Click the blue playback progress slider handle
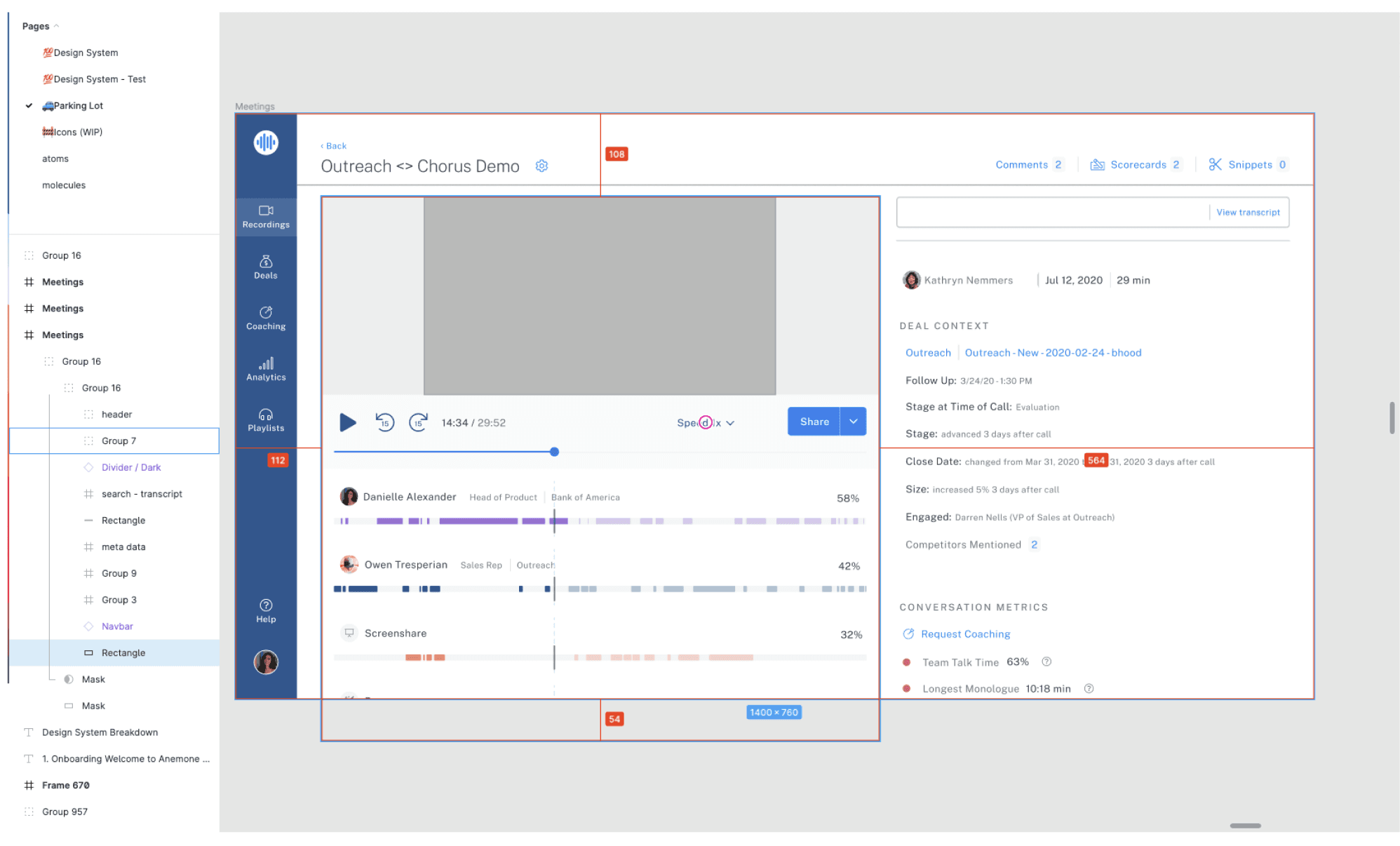 554,452
